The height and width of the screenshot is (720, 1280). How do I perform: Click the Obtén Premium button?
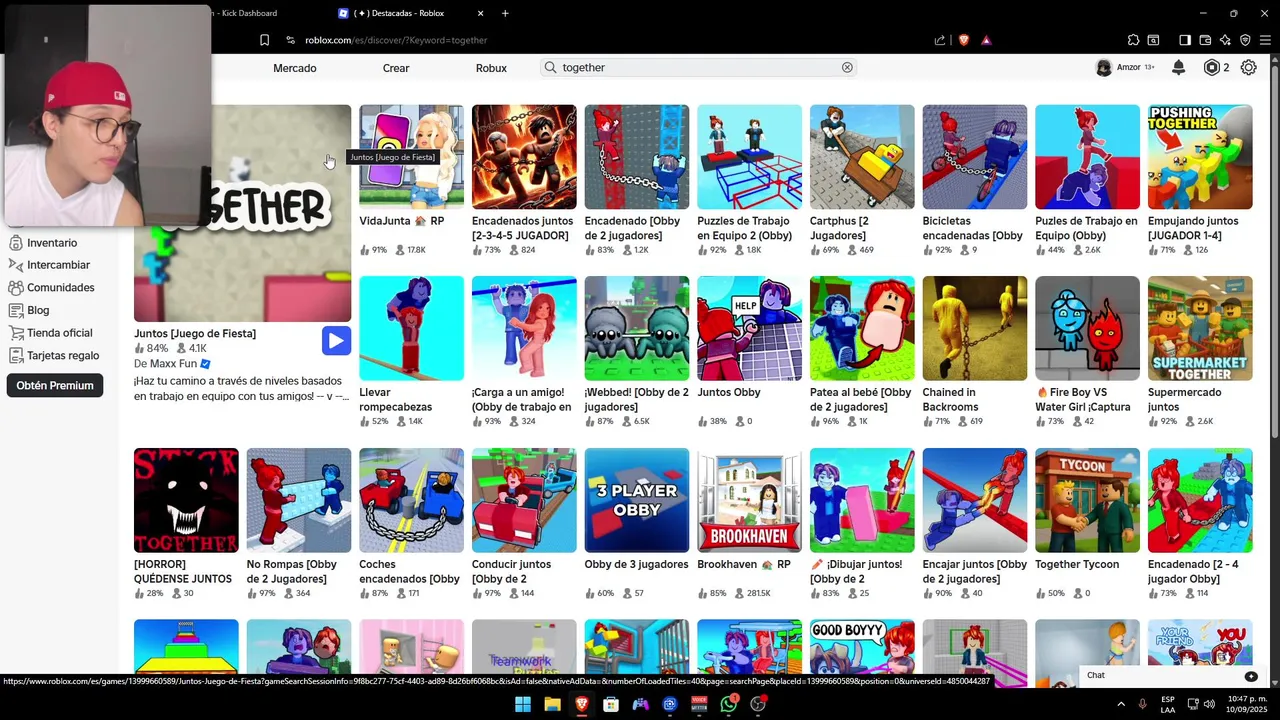55,385
